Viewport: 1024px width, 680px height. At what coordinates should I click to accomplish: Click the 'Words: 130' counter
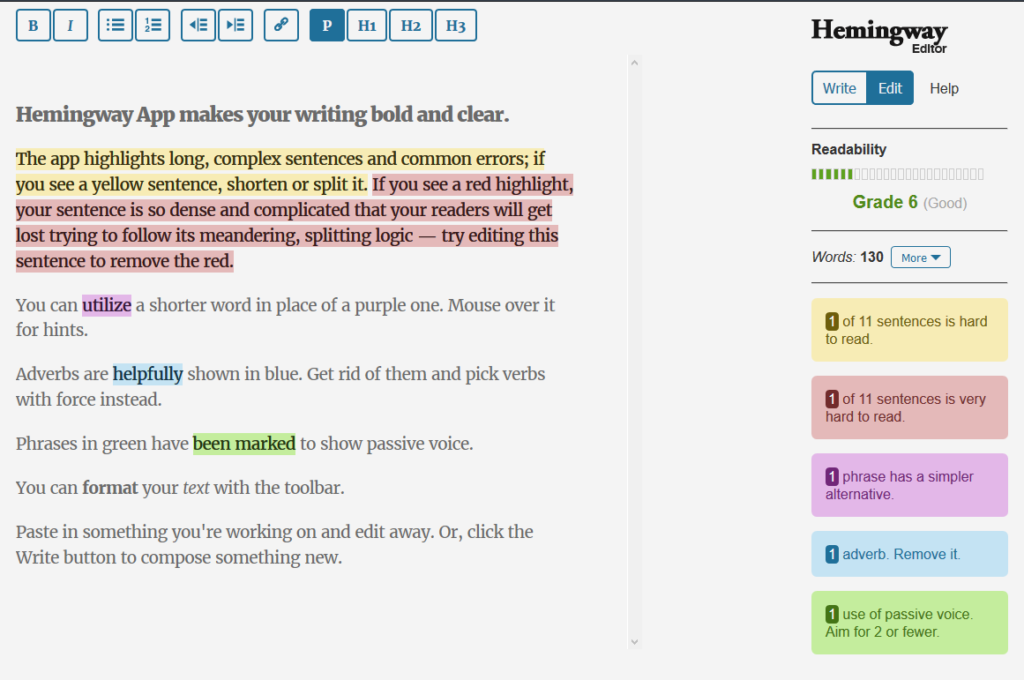[x=848, y=257]
